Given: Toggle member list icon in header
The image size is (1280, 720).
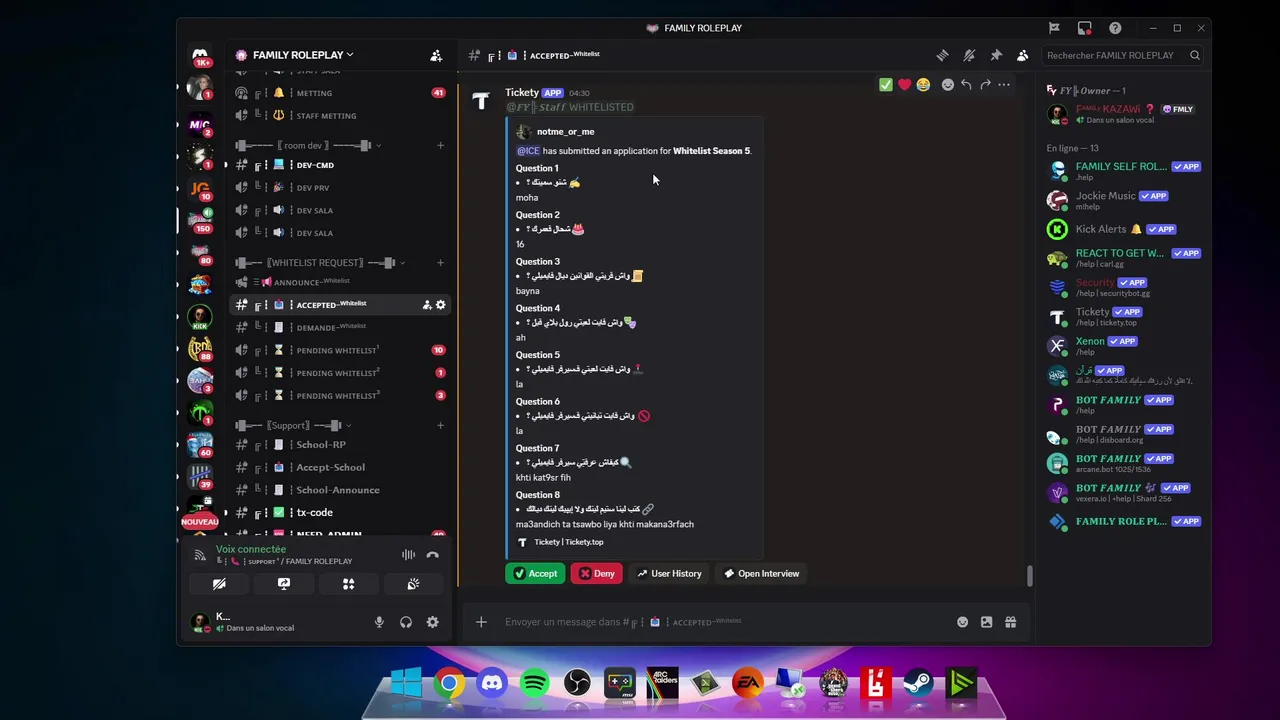Looking at the screenshot, I should coord(1022,55).
